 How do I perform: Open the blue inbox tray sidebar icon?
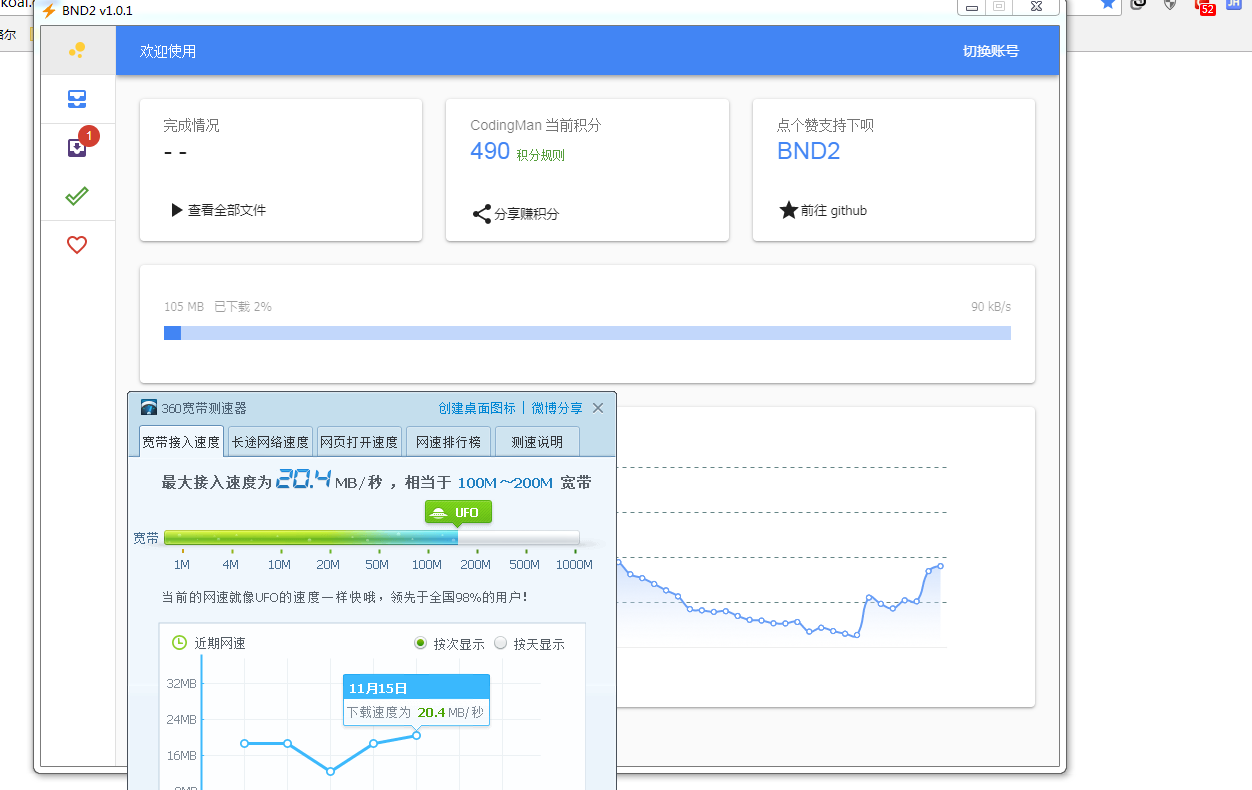[x=77, y=99]
